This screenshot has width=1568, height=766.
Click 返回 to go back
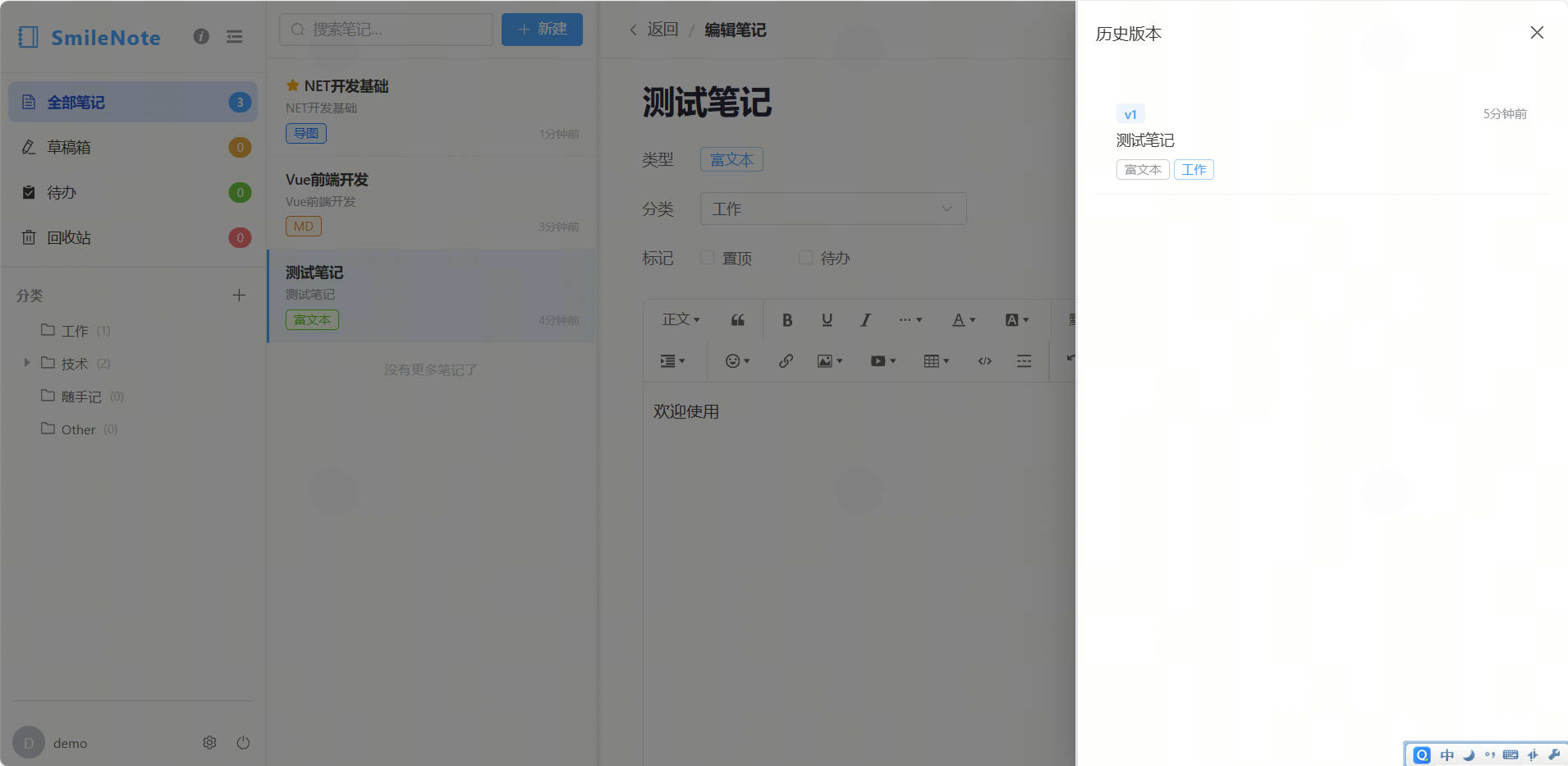click(654, 30)
